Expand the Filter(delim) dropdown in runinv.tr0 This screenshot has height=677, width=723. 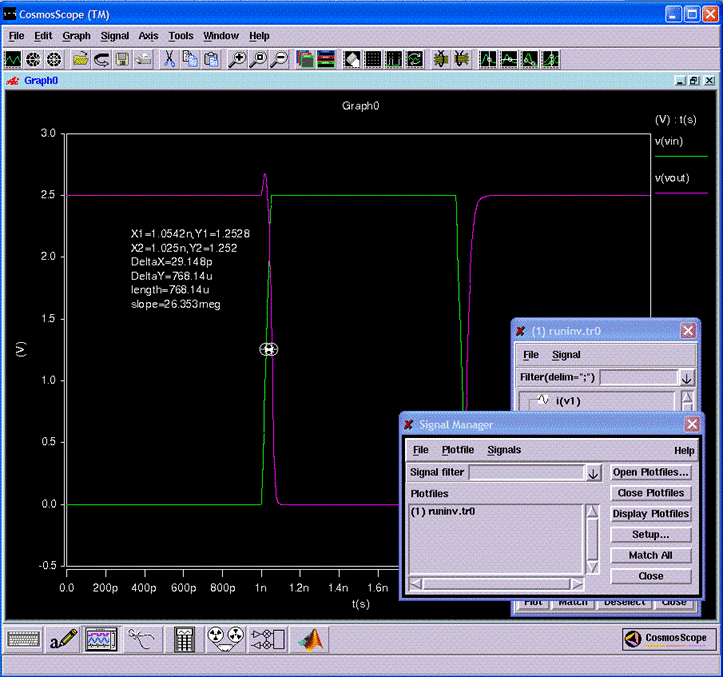[x=686, y=378]
